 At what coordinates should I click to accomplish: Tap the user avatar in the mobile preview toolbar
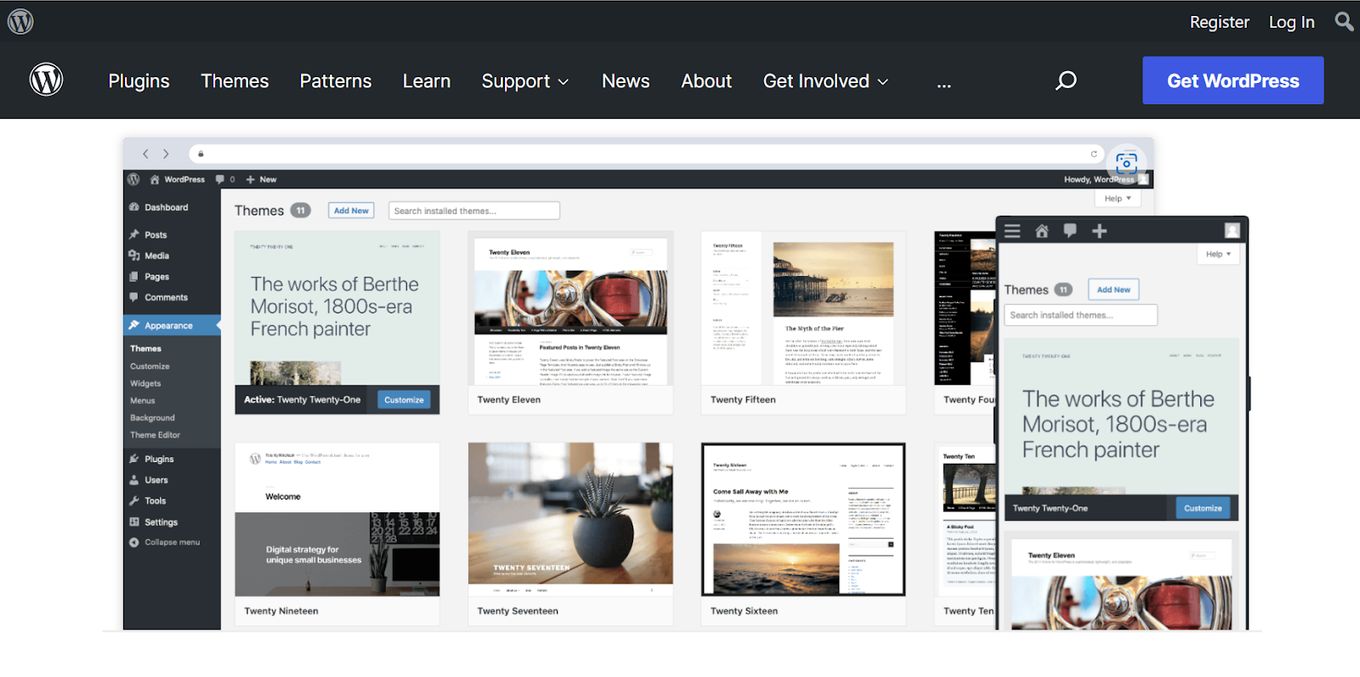point(1232,231)
